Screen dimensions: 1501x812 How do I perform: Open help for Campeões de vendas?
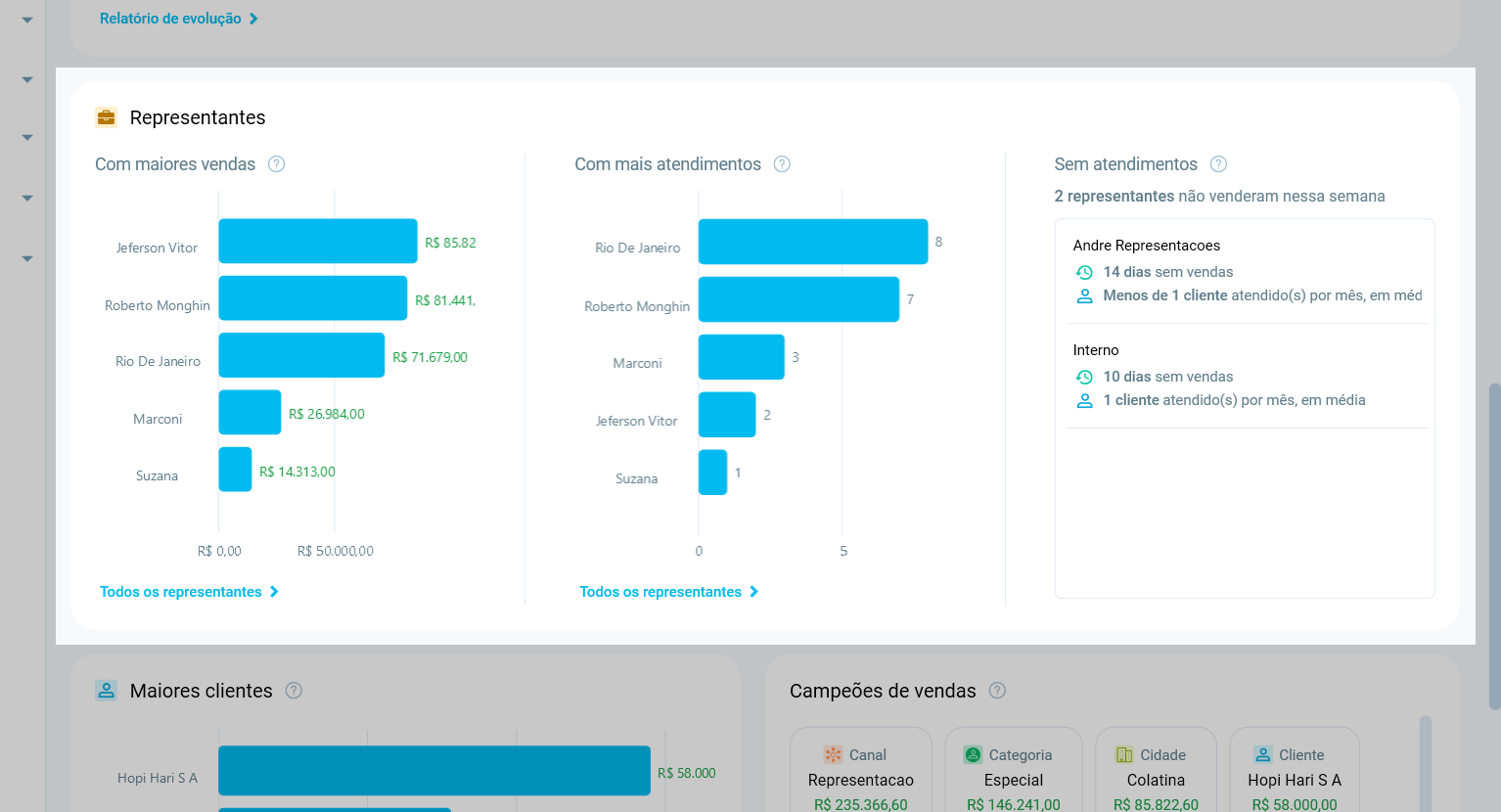(x=997, y=691)
